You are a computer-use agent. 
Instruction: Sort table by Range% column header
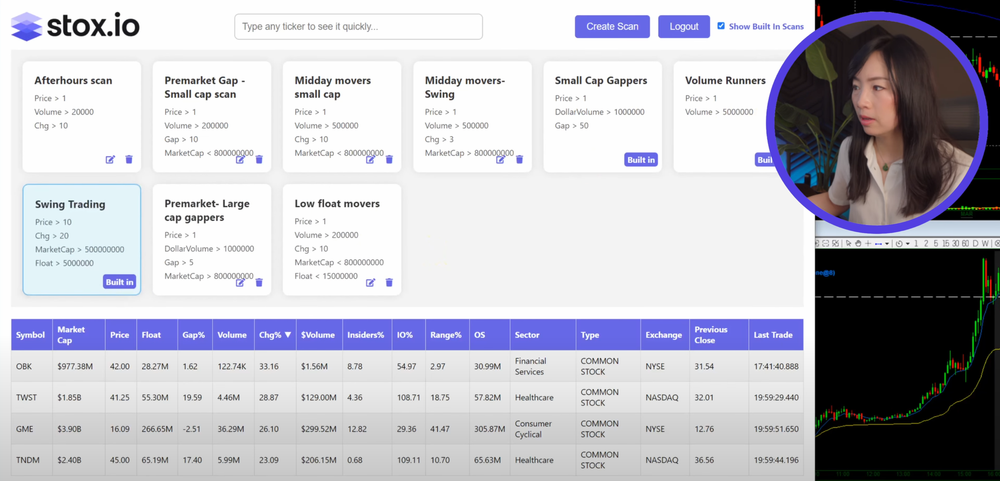pos(448,335)
